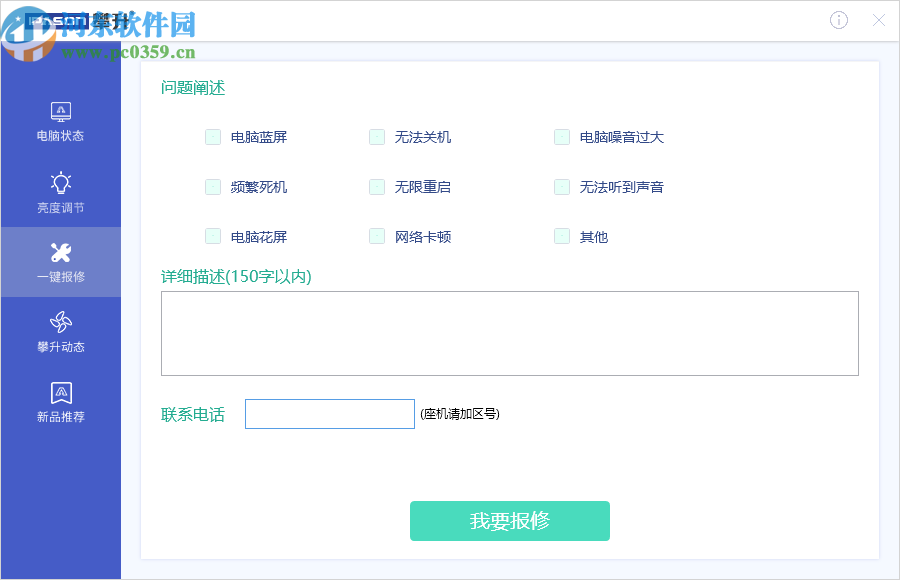Enable 无法听到声音 option
This screenshot has width=900, height=580.
point(562,187)
